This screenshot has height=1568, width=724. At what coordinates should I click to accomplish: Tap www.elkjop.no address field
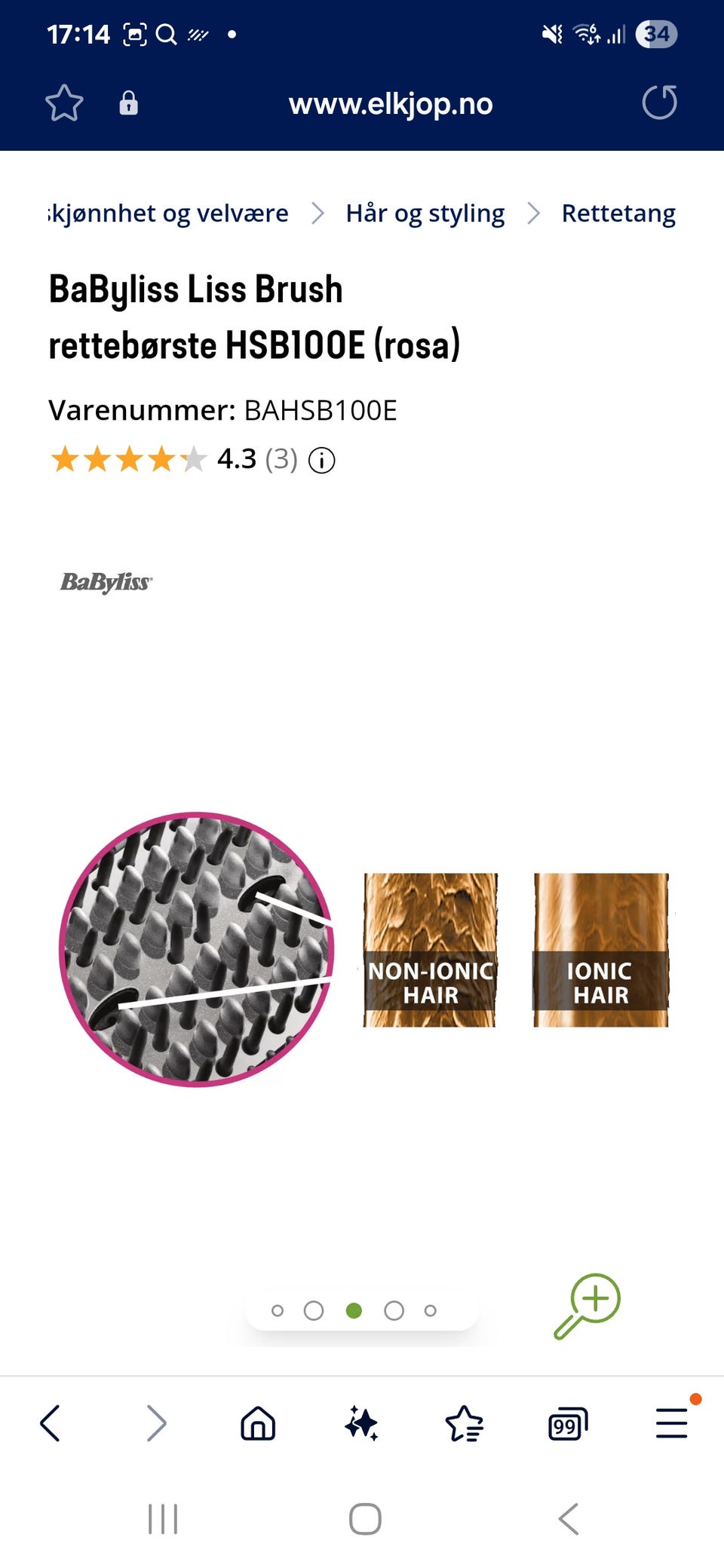click(391, 104)
